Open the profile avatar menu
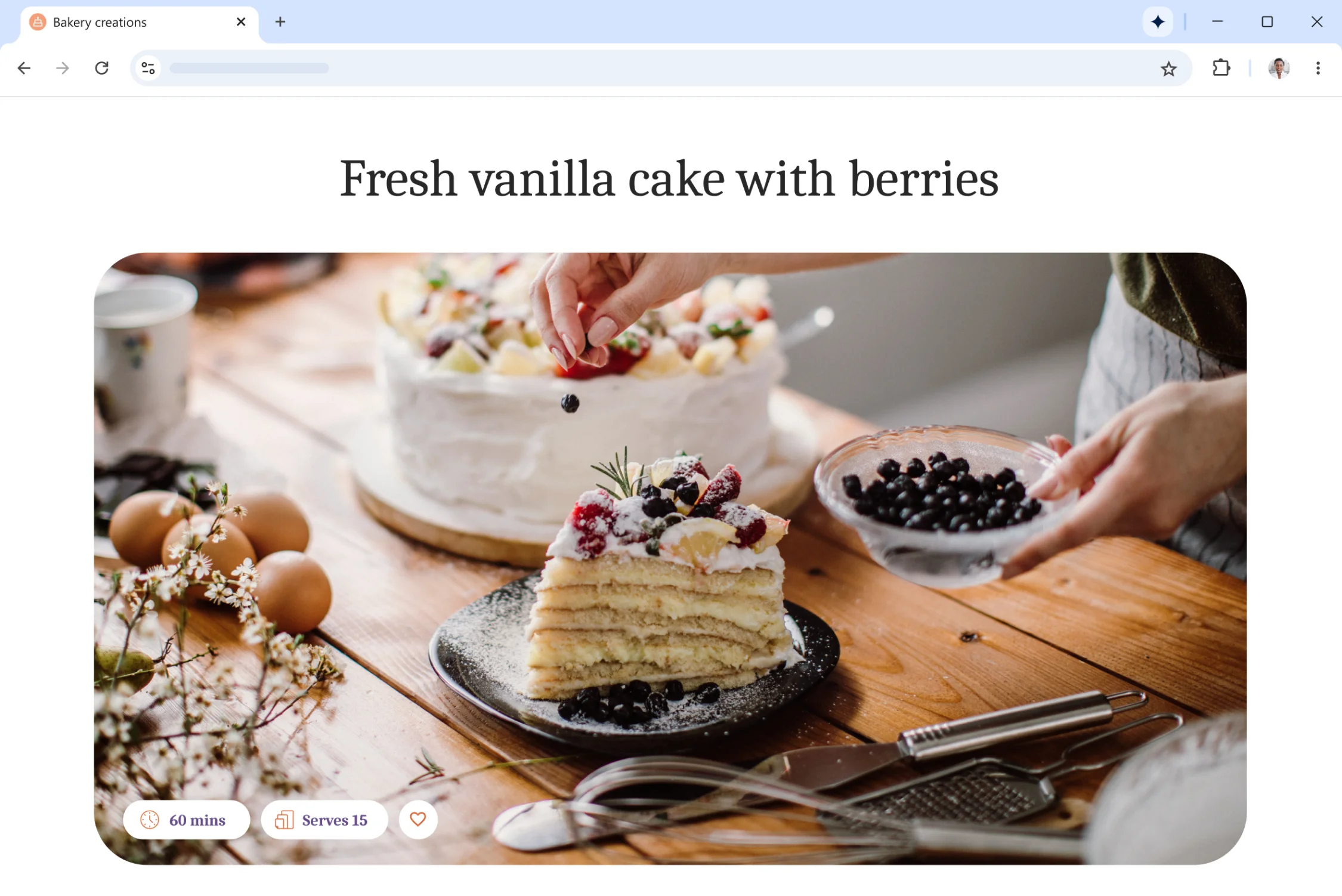The image size is (1342, 896). [1279, 68]
